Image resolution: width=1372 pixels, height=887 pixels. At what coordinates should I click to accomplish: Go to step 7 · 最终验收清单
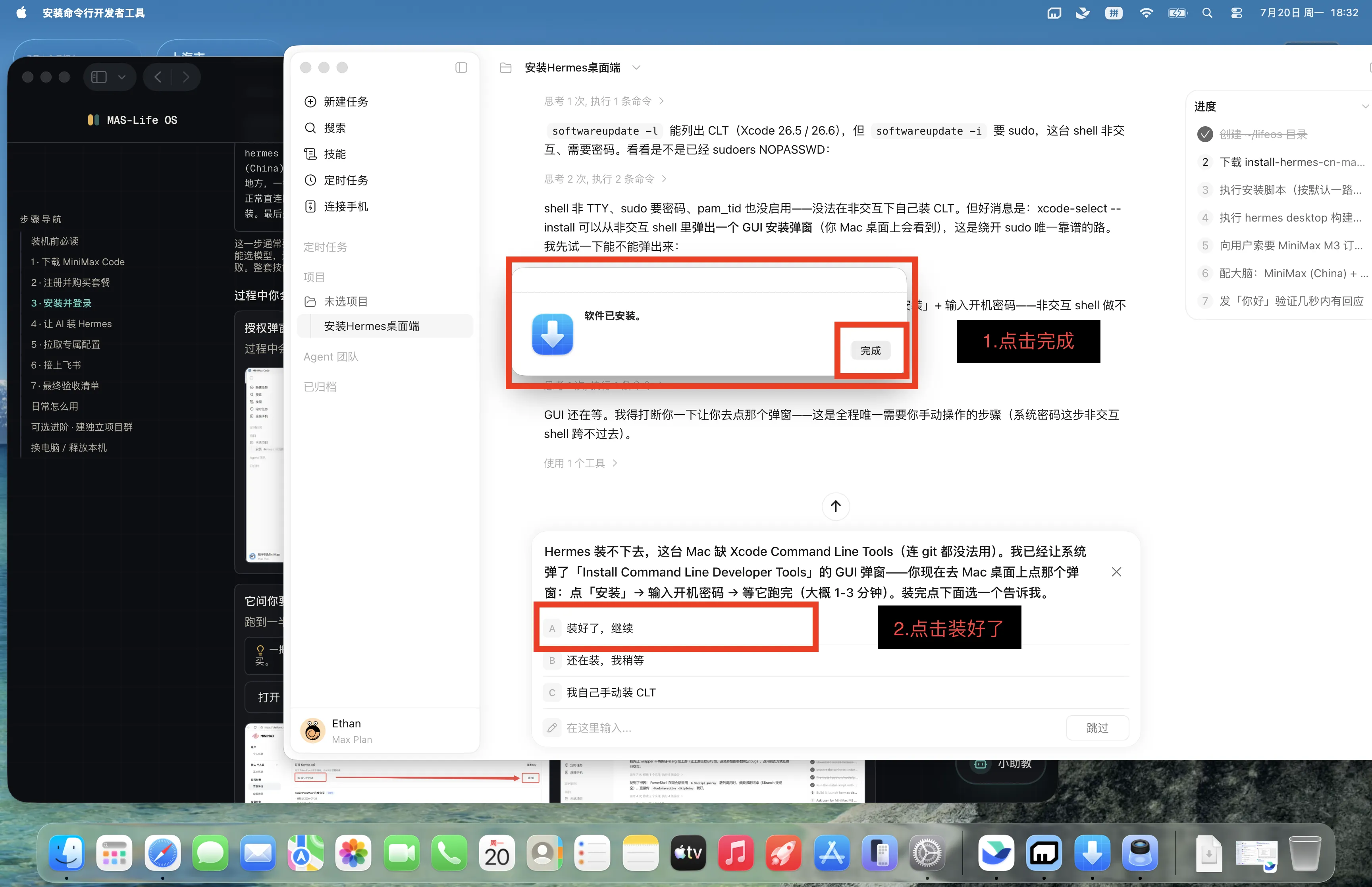[x=65, y=385]
